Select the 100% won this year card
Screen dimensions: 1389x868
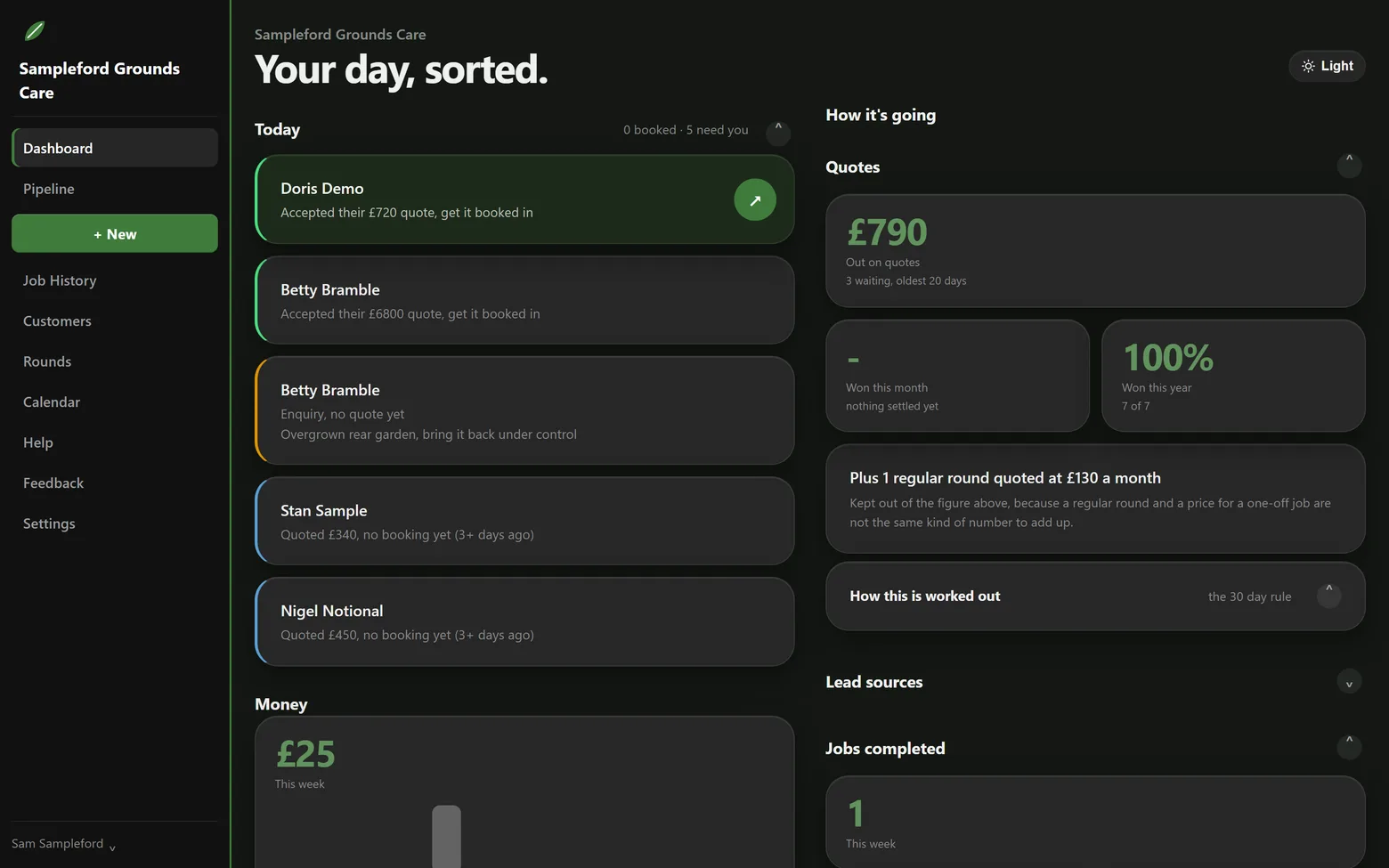click(1233, 376)
